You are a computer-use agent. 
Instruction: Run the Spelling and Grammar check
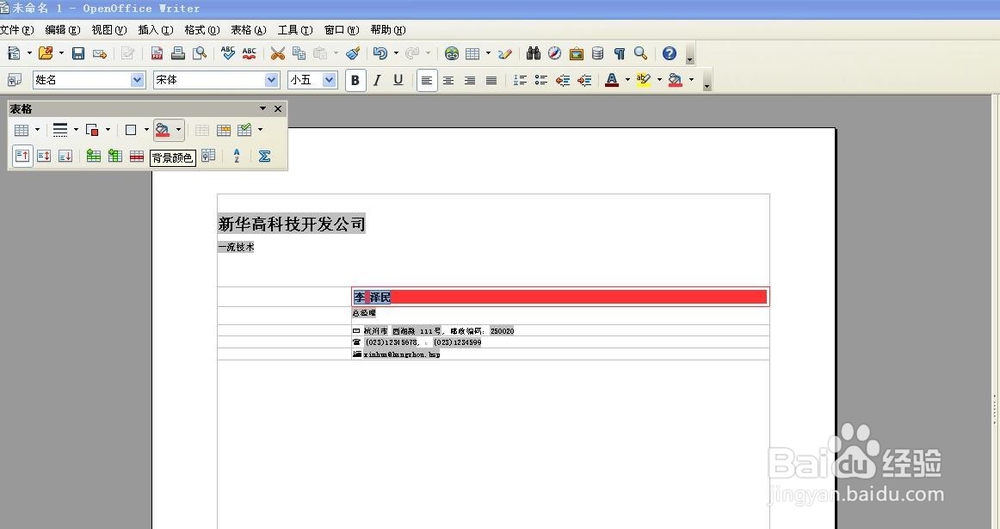(x=228, y=54)
